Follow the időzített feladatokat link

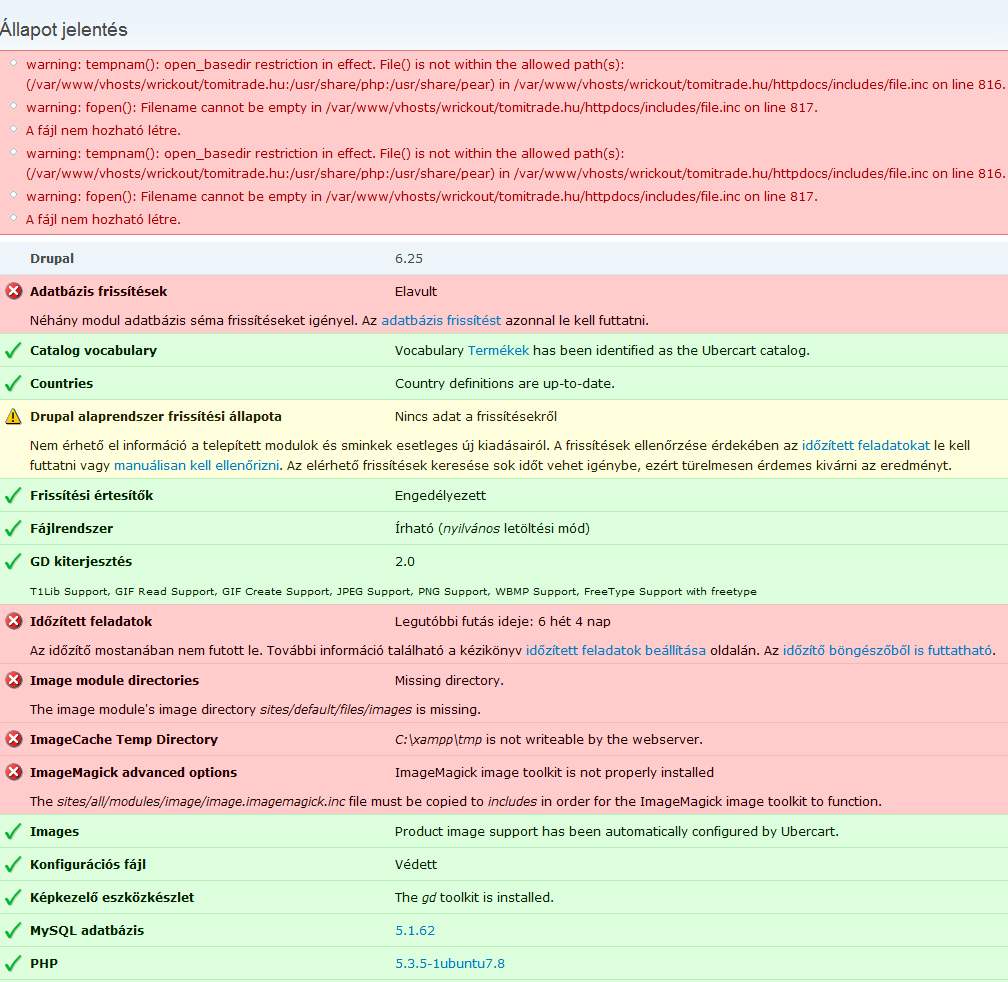[x=865, y=445]
